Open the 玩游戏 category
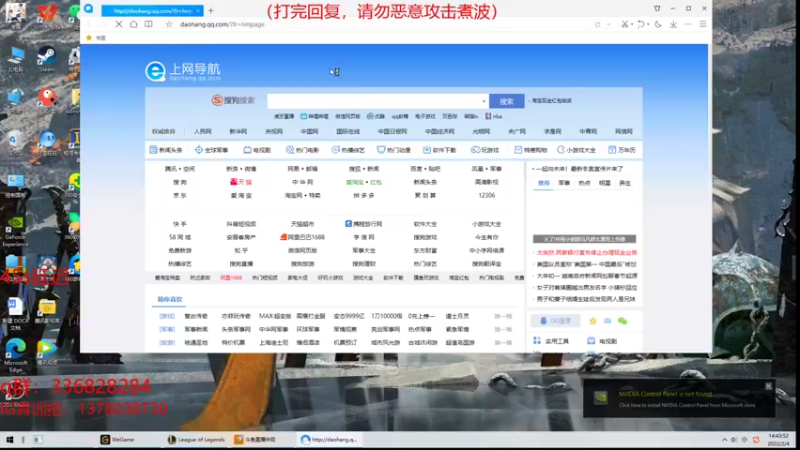 click(x=485, y=150)
